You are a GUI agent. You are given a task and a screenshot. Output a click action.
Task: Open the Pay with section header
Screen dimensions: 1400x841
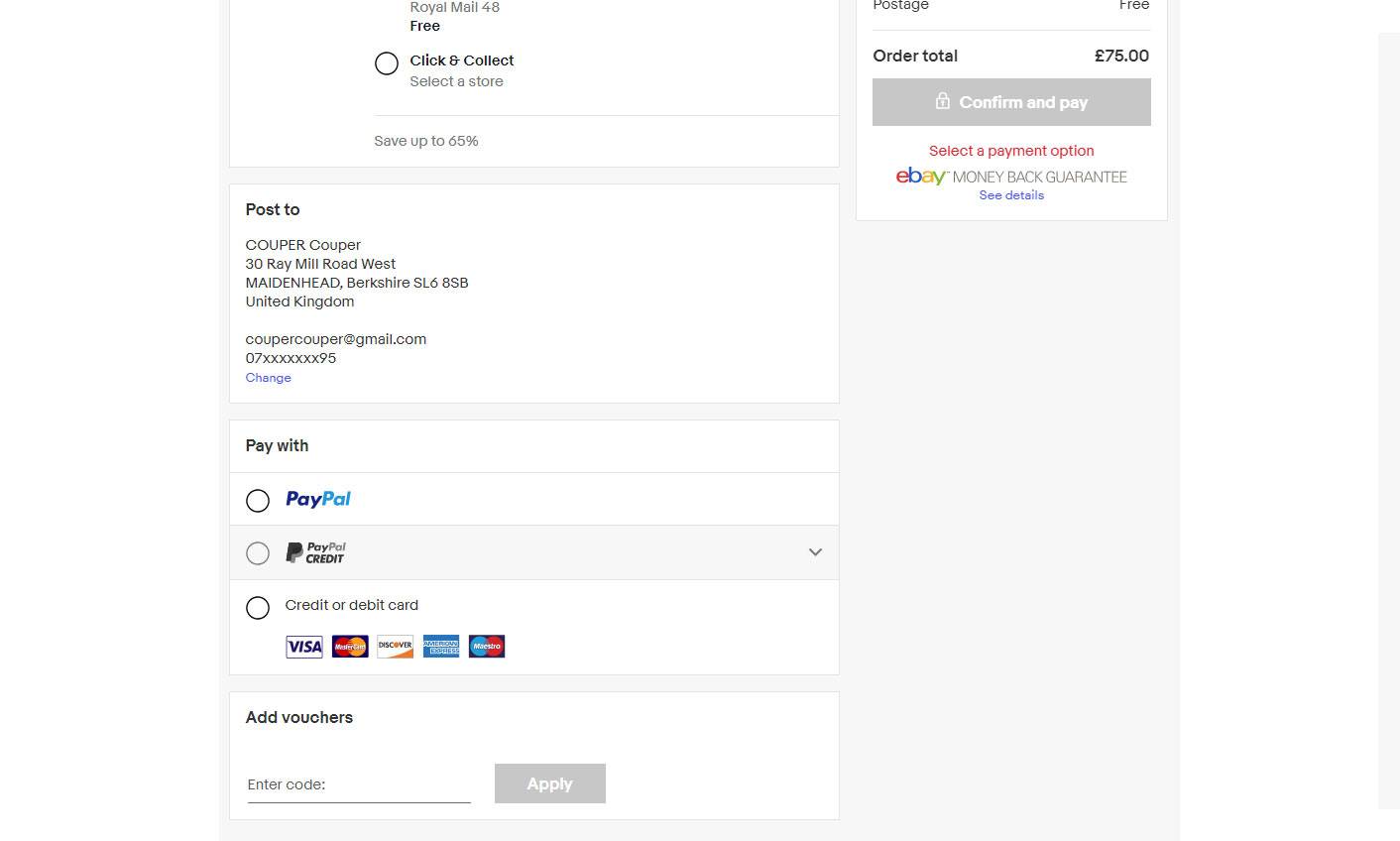click(x=277, y=445)
